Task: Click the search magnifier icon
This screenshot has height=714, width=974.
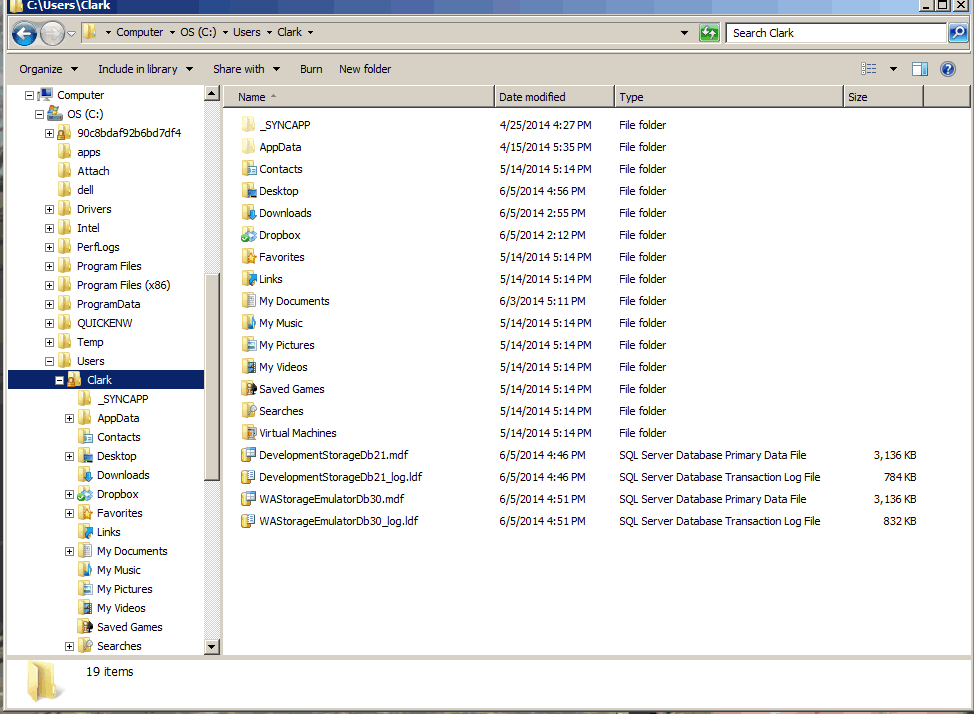Action: pyautogui.click(x=957, y=33)
